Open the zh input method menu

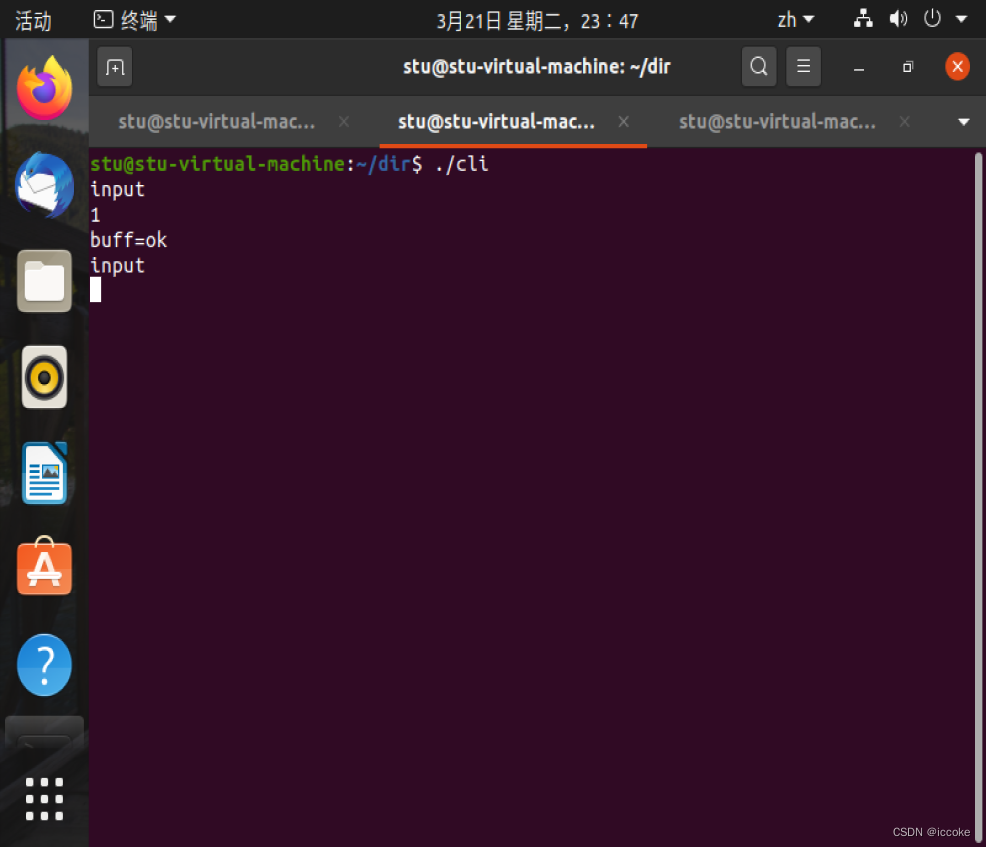click(x=795, y=20)
